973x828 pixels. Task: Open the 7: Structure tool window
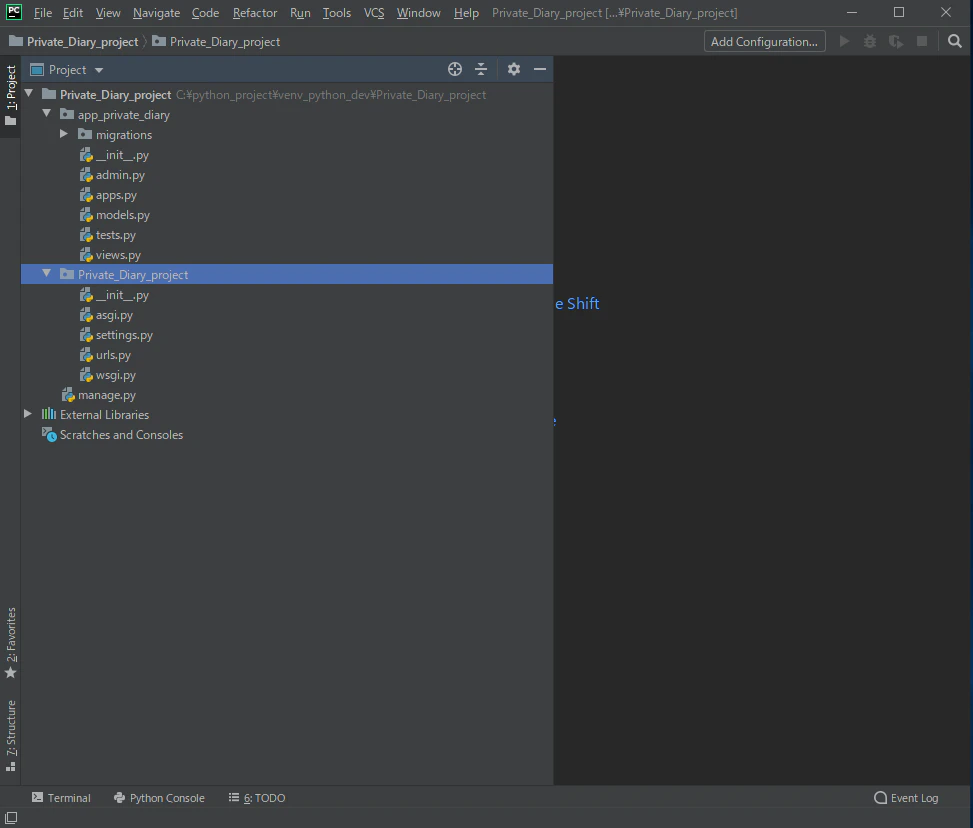click(x=11, y=736)
